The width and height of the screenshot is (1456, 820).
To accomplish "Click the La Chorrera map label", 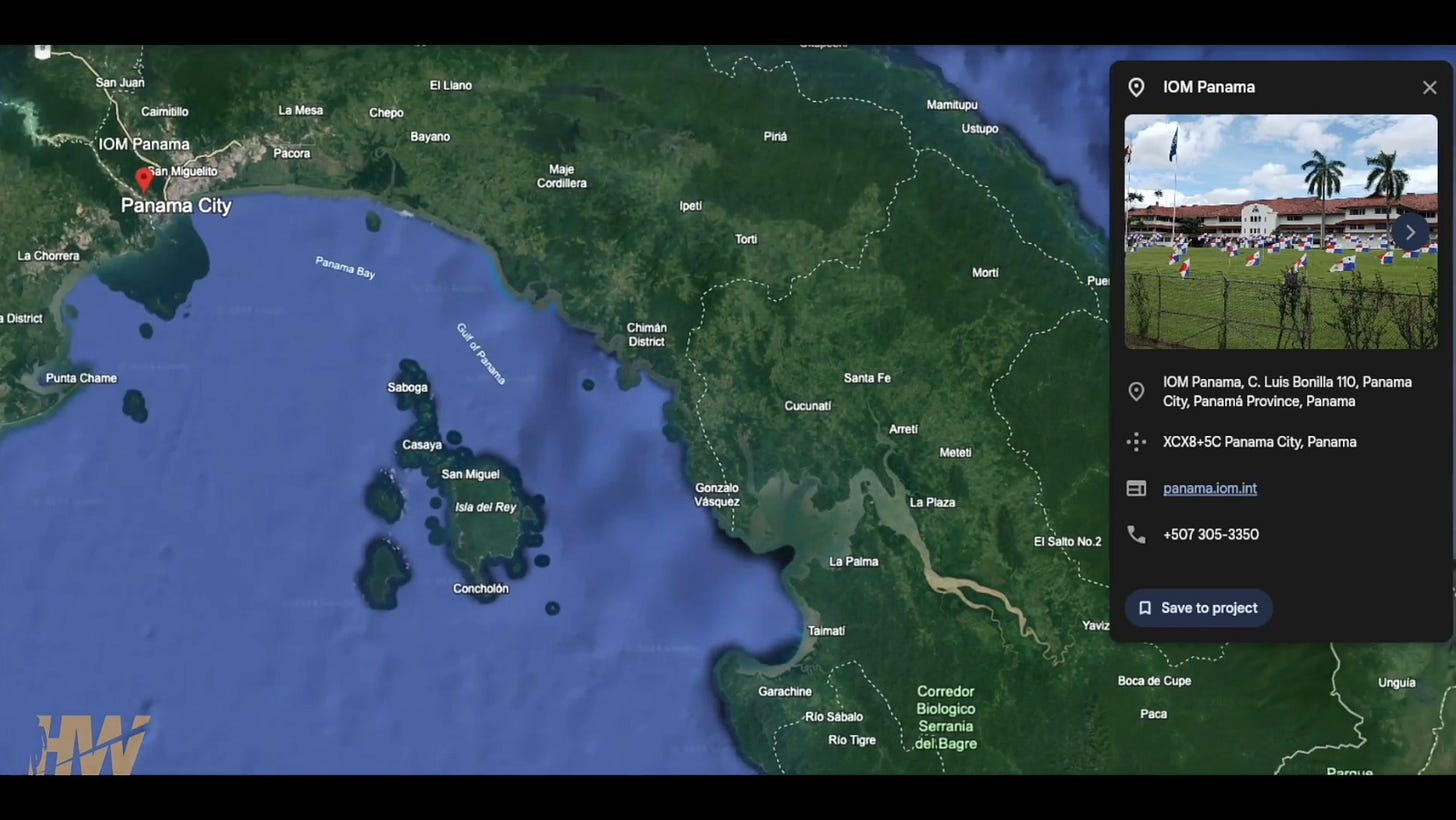I will click(48, 256).
